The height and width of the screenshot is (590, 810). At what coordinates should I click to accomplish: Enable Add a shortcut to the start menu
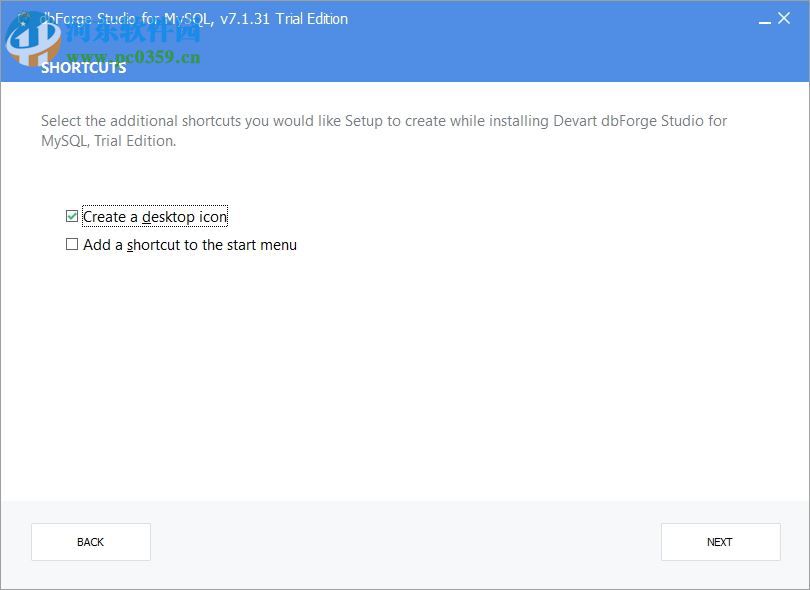pyautogui.click(x=71, y=244)
